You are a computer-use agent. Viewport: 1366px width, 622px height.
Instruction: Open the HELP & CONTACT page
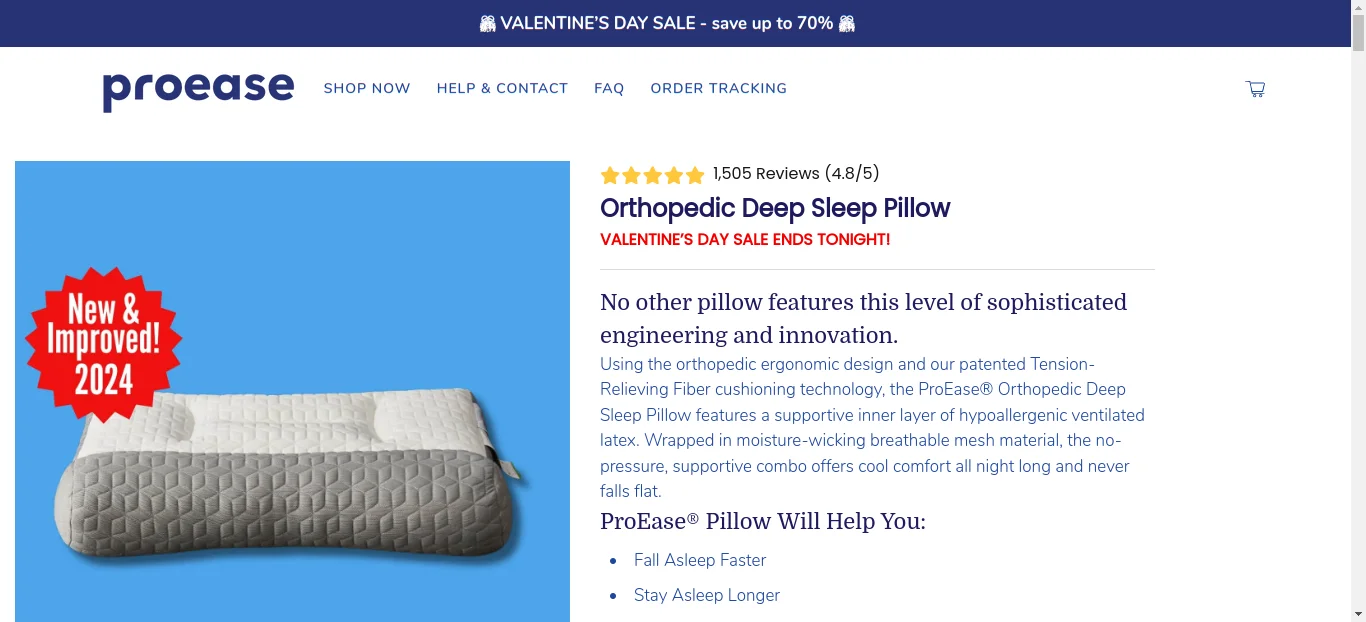[502, 88]
